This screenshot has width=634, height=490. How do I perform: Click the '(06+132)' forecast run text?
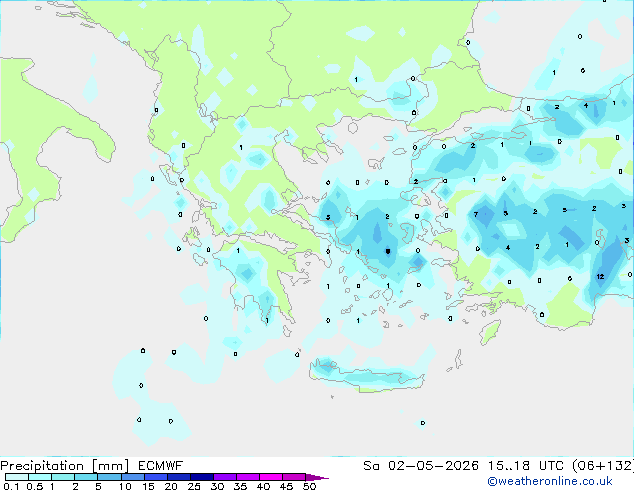pyautogui.click(x=603, y=466)
